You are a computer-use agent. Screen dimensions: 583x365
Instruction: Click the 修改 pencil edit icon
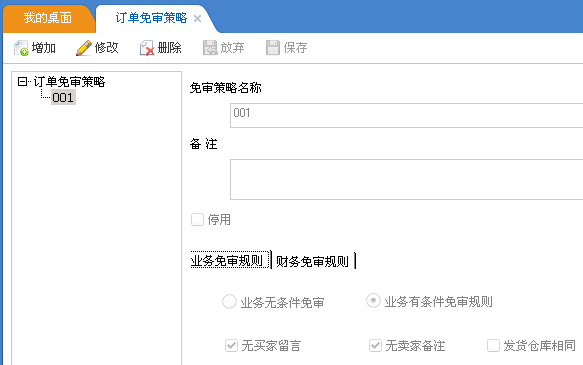(84, 48)
